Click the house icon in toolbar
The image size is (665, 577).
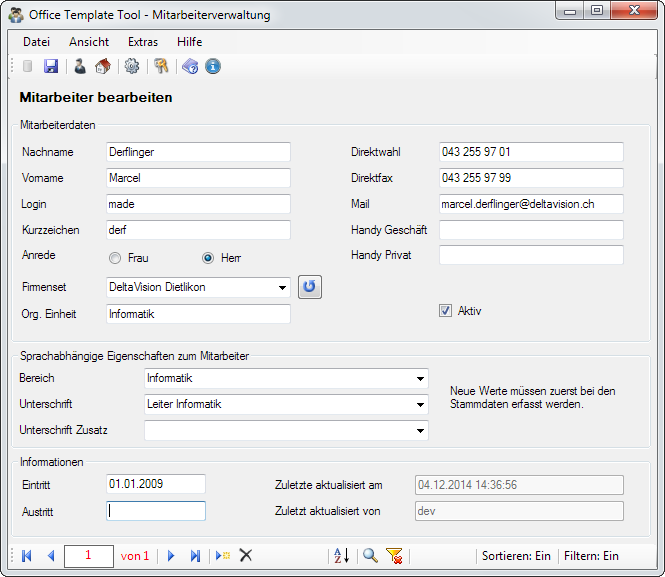pos(102,67)
